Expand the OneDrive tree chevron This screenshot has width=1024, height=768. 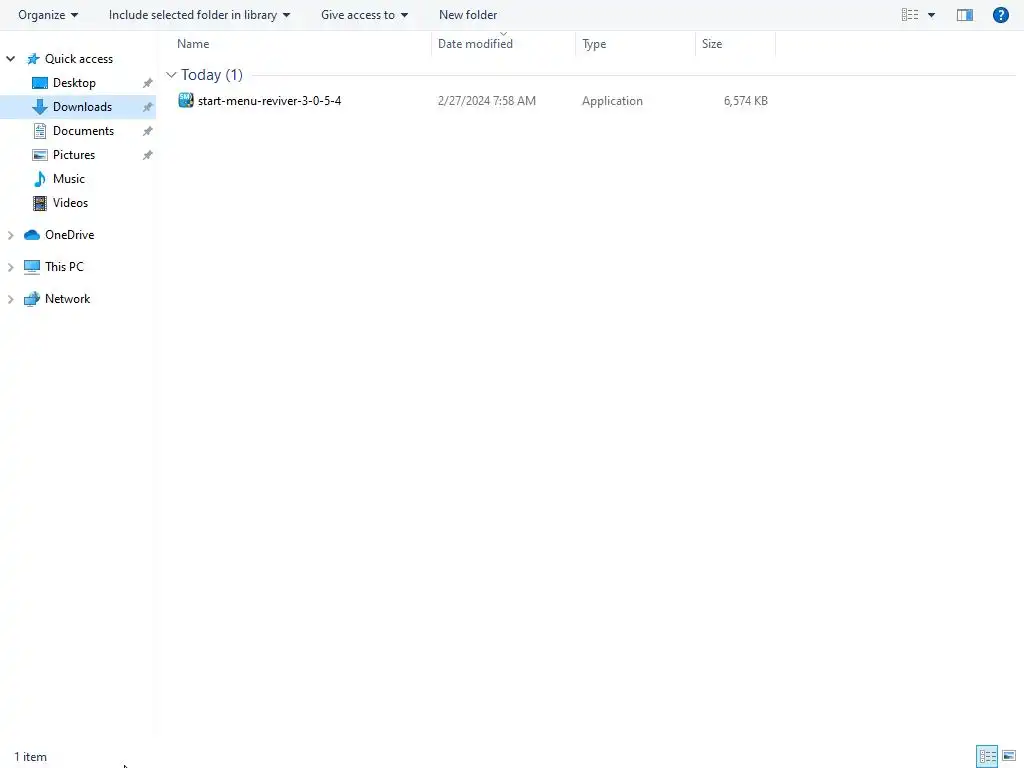click(x=10, y=235)
